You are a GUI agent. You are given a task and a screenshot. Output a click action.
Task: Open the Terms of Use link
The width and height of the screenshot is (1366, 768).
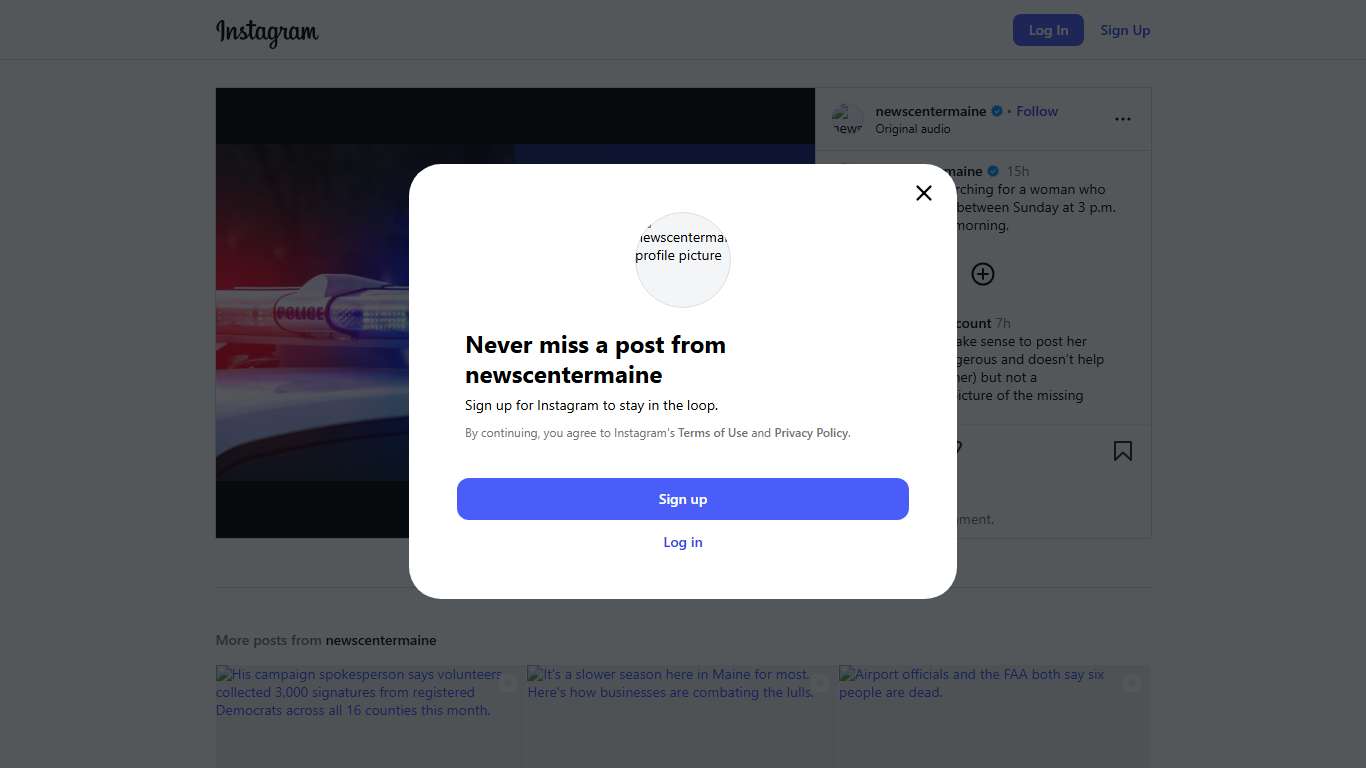pyautogui.click(x=713, y=433)
